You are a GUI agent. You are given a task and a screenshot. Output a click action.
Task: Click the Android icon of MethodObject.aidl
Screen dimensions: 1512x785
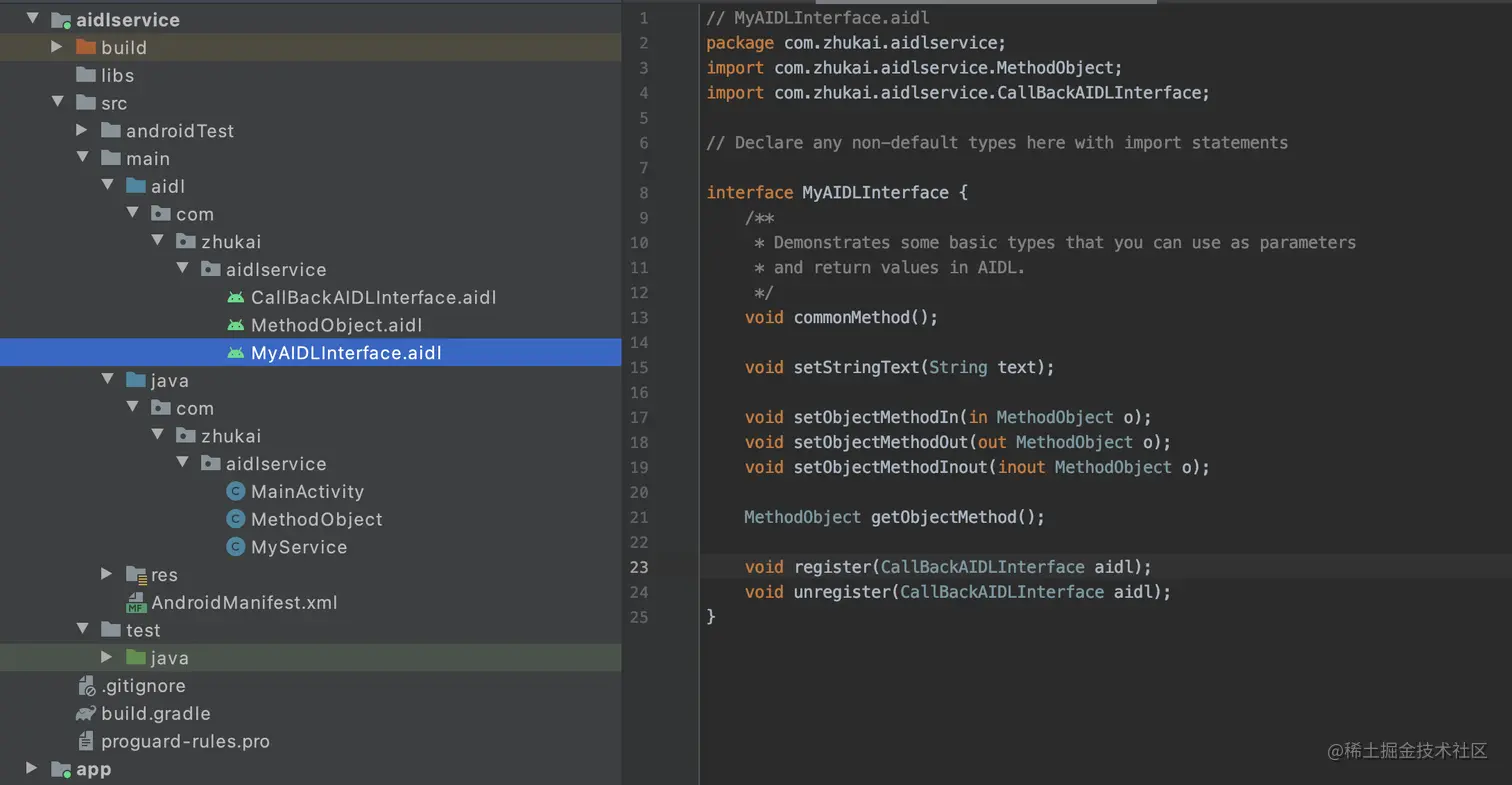point(236,325)
